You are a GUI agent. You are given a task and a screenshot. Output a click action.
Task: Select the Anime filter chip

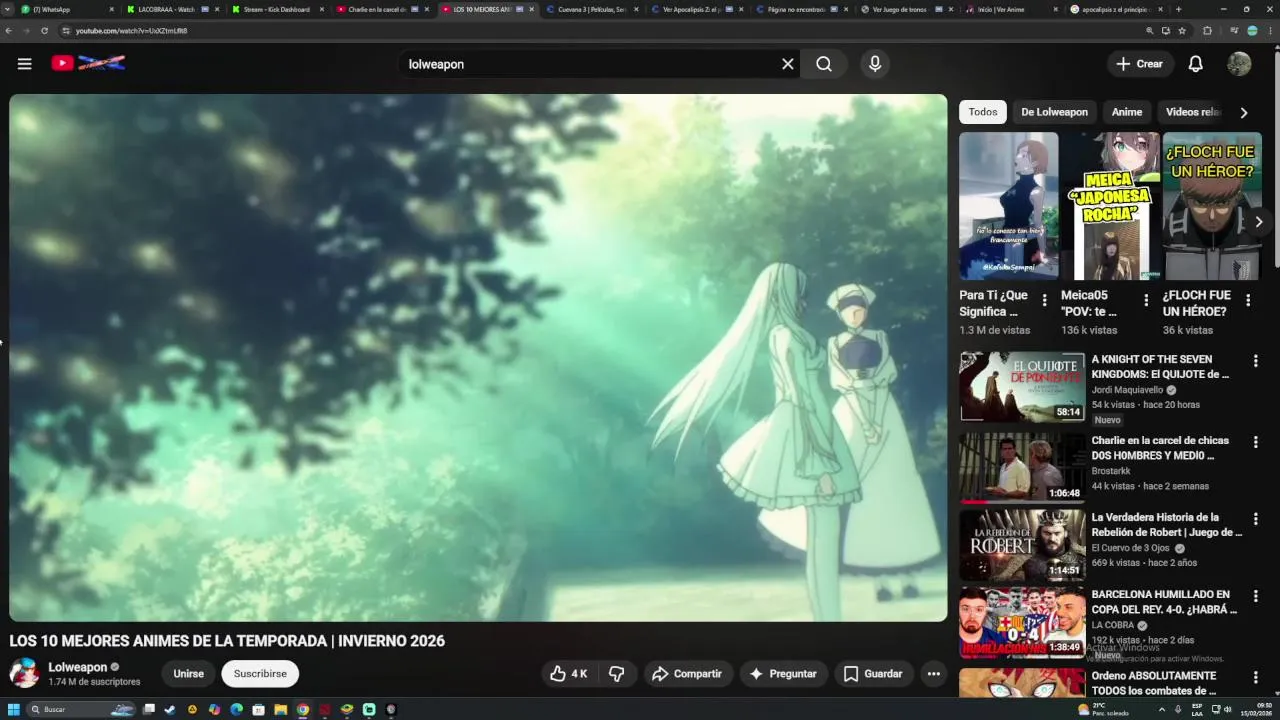click(x=1126, y=112)
